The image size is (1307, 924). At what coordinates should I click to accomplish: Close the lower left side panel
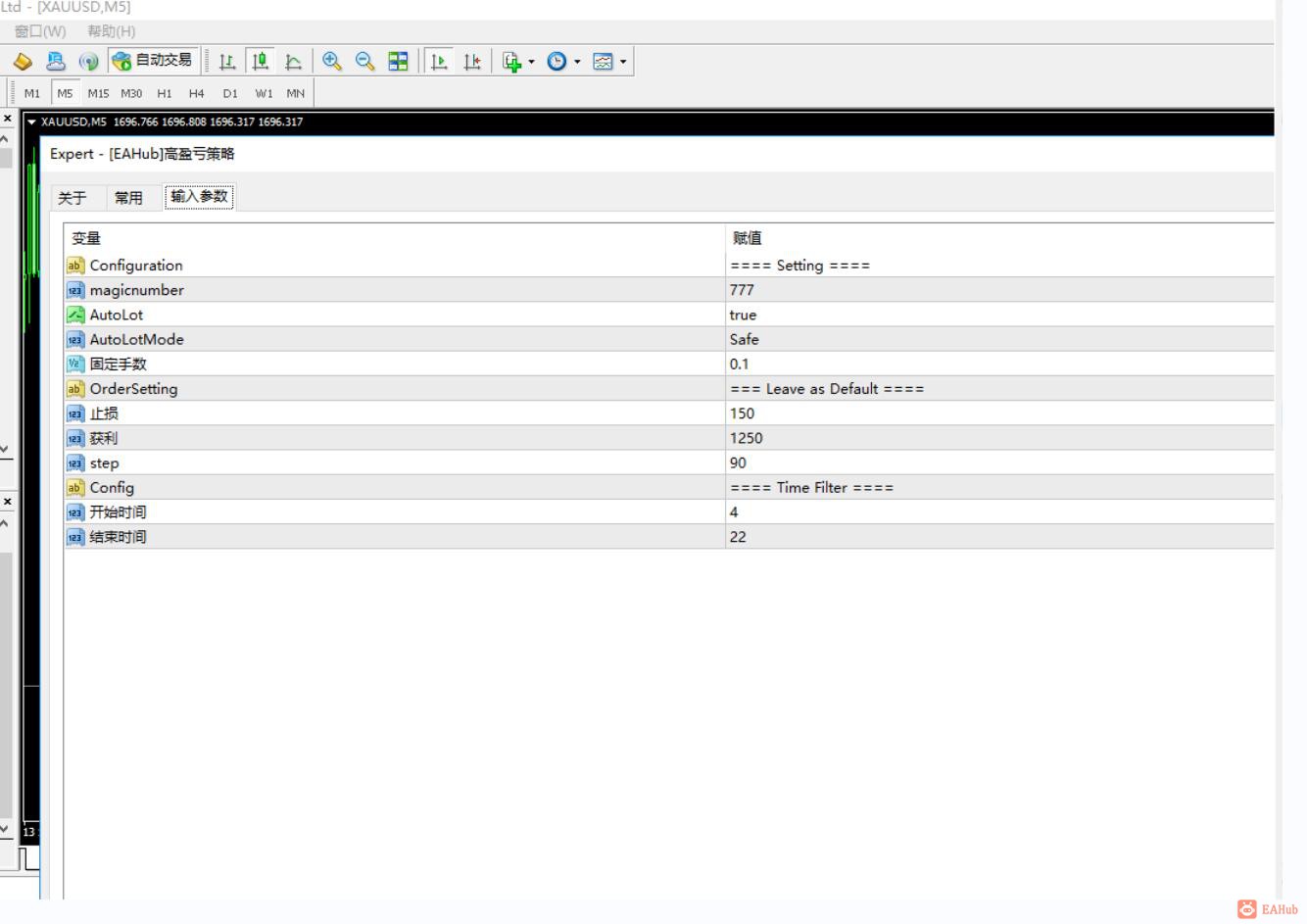pyautogui.click(x=7, y=502)
